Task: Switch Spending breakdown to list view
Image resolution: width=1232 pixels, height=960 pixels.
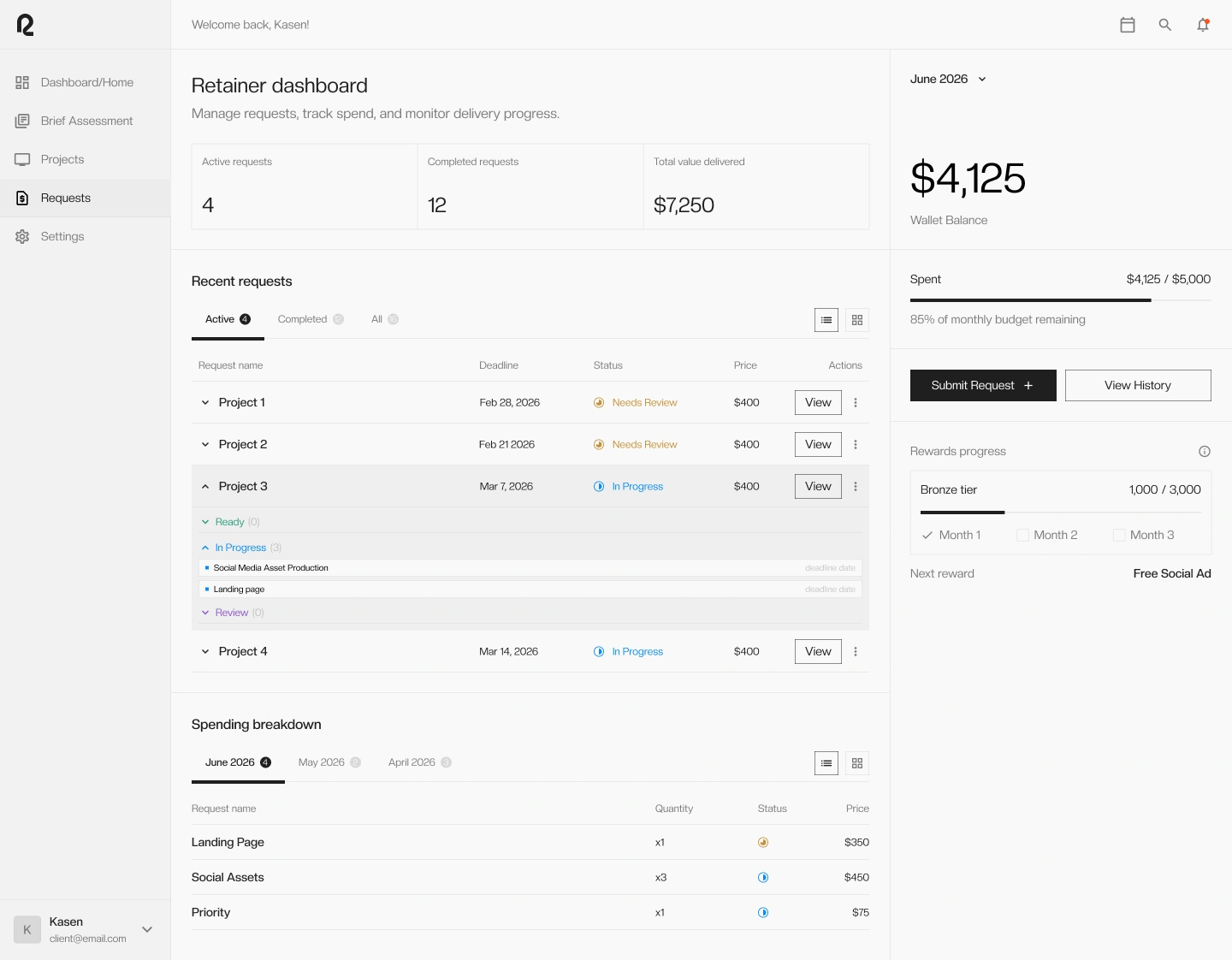Action: 826,763
